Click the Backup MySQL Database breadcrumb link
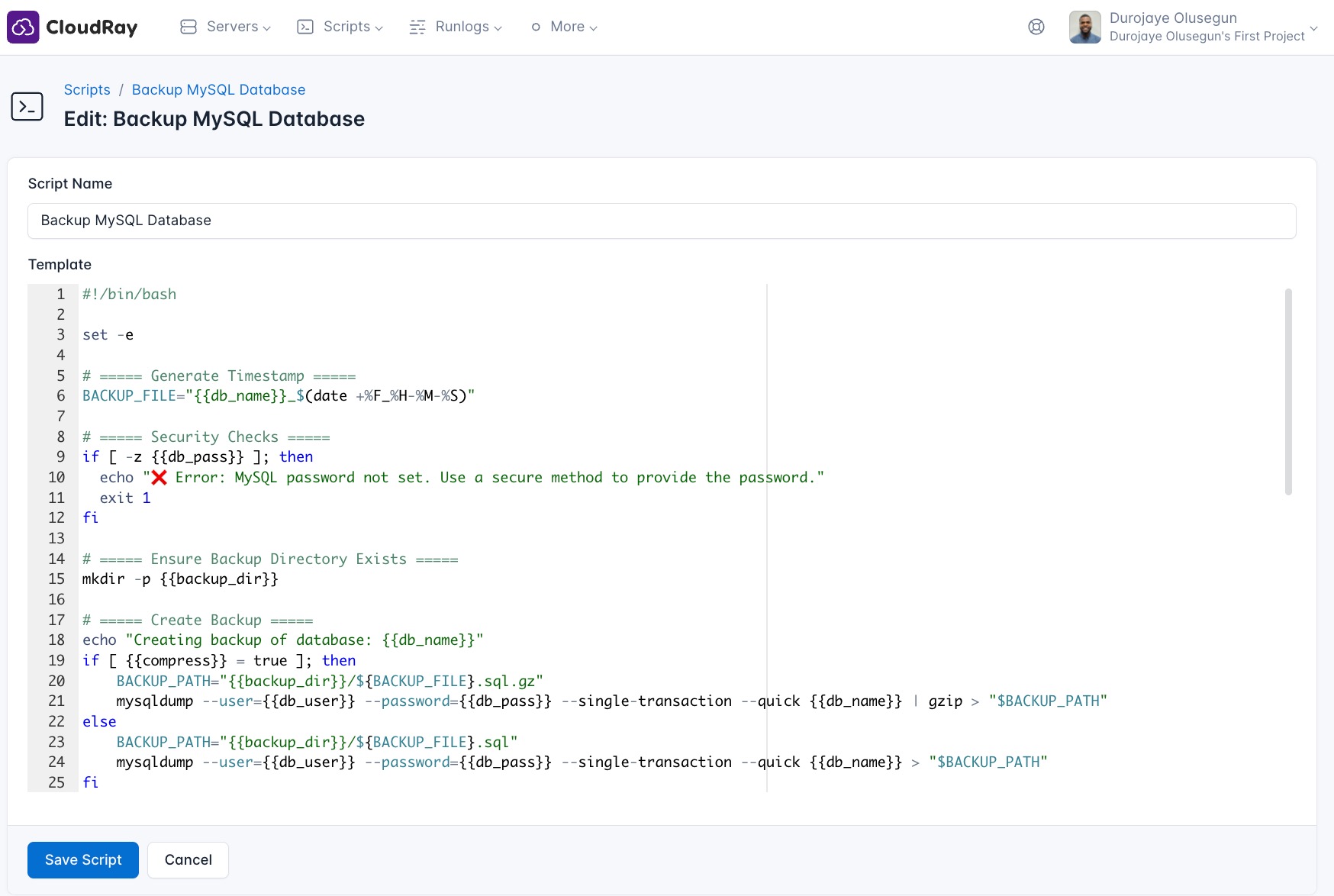 (x=218, y=89)
